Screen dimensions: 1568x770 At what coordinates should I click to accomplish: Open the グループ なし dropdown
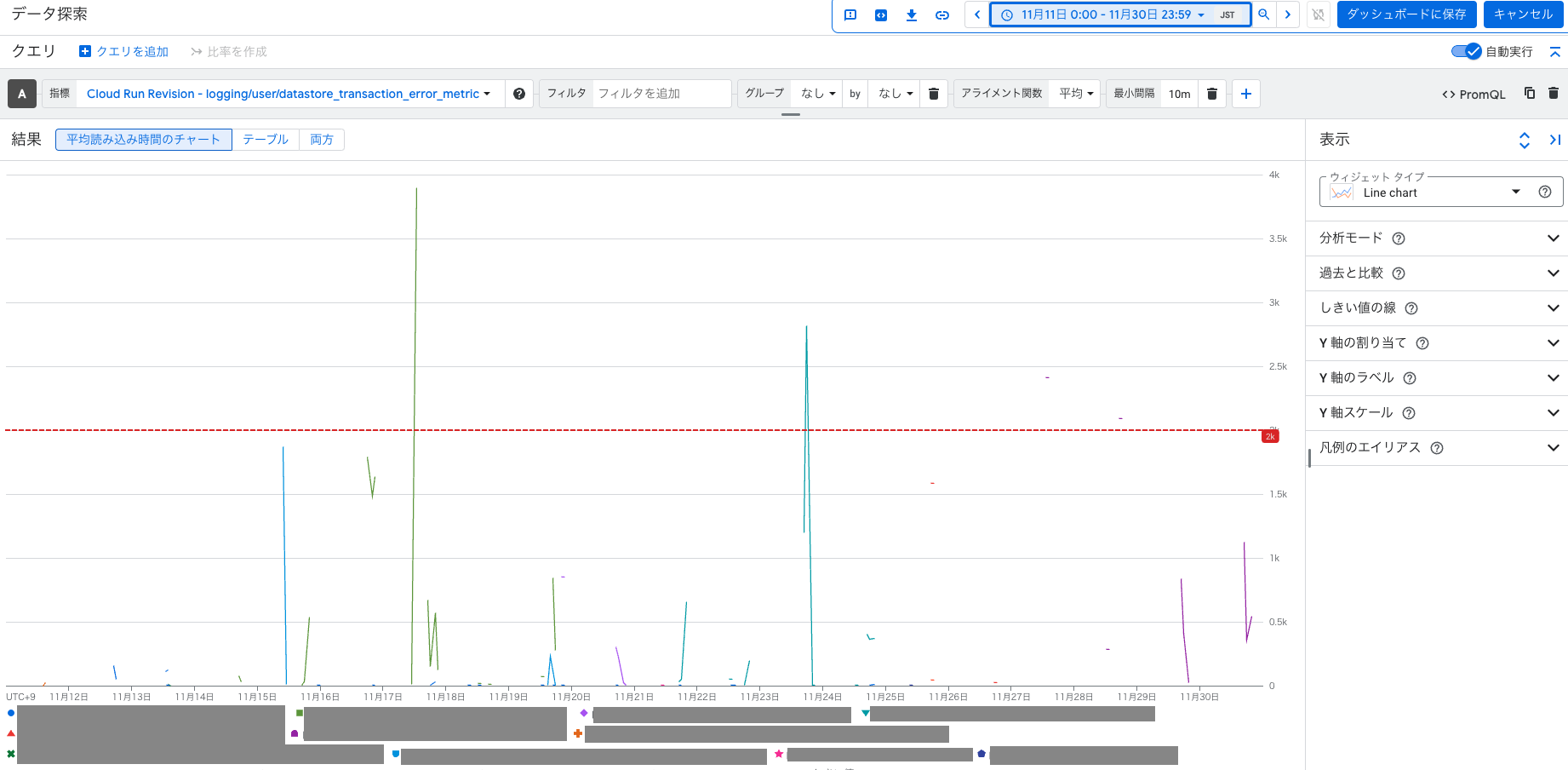point(818,94)
